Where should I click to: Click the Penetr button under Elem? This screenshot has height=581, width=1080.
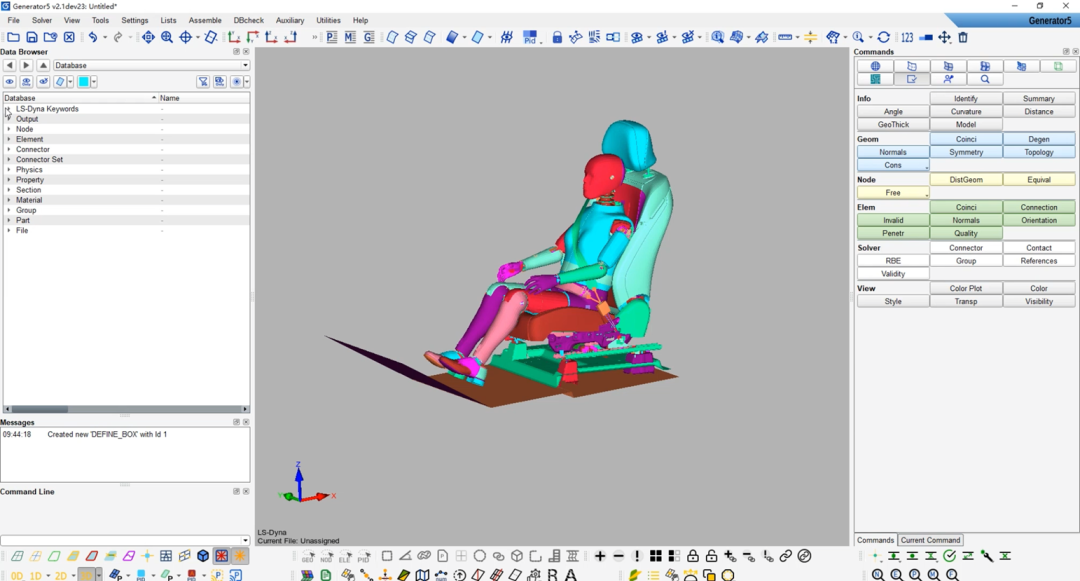(x=892, y=233)
